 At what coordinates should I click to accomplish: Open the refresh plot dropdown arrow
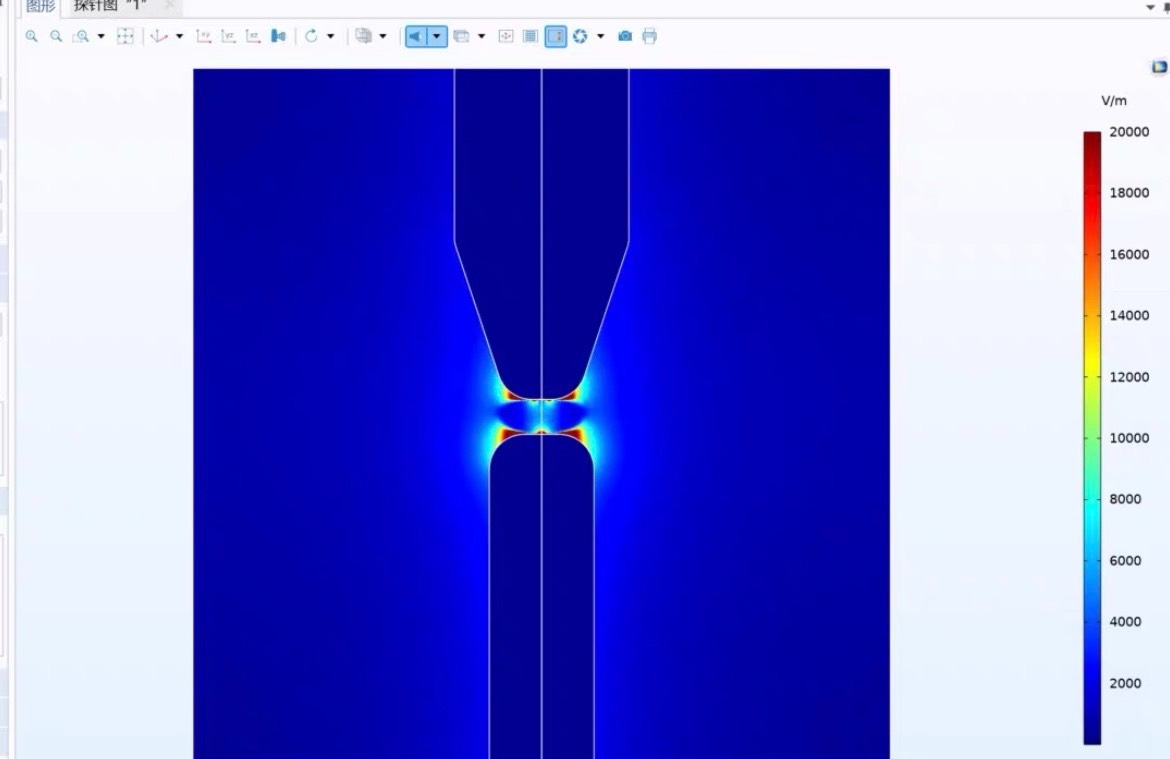pyautogui.click(x=601, y=36)
